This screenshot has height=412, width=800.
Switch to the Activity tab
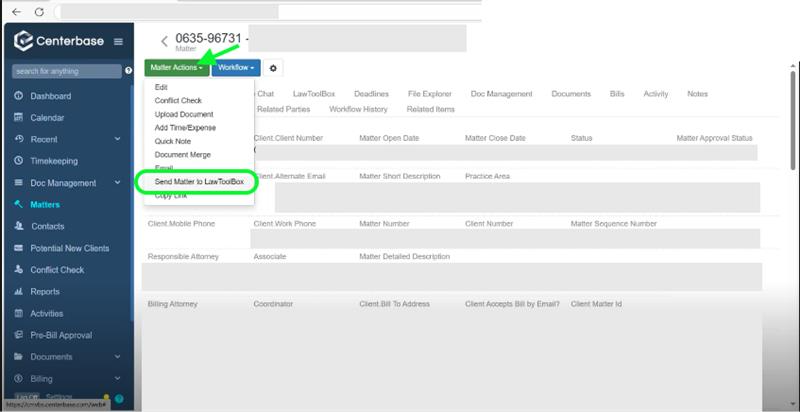point(656,94)
